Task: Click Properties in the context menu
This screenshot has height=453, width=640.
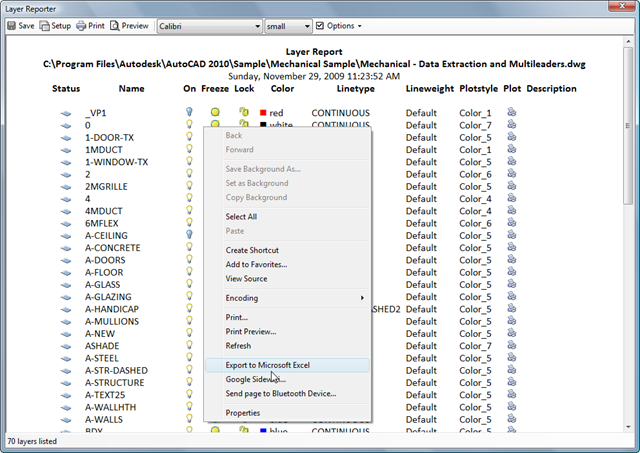Action: click(242, 413)
